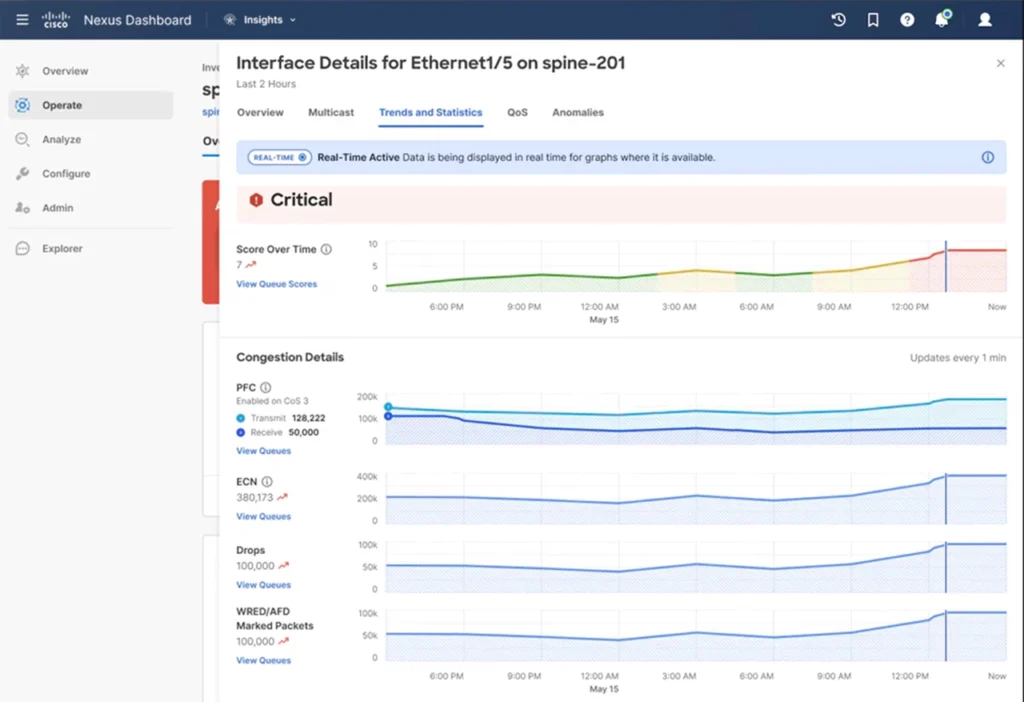Open the Insights service dropdown
The width and height of the screenshot is (1024, 702).
click(260, 20)
